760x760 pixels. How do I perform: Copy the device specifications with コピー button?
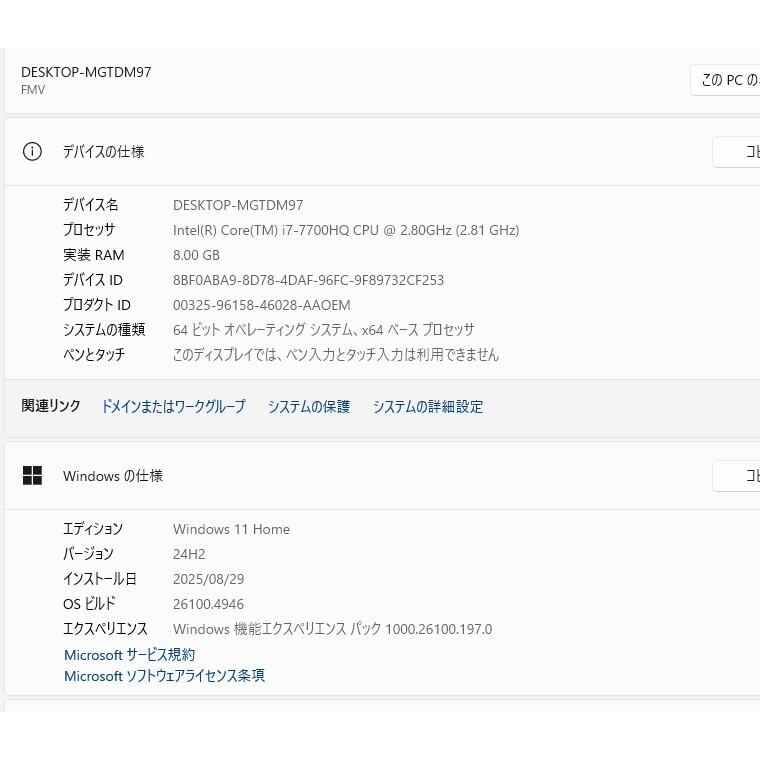pos(738,152)
